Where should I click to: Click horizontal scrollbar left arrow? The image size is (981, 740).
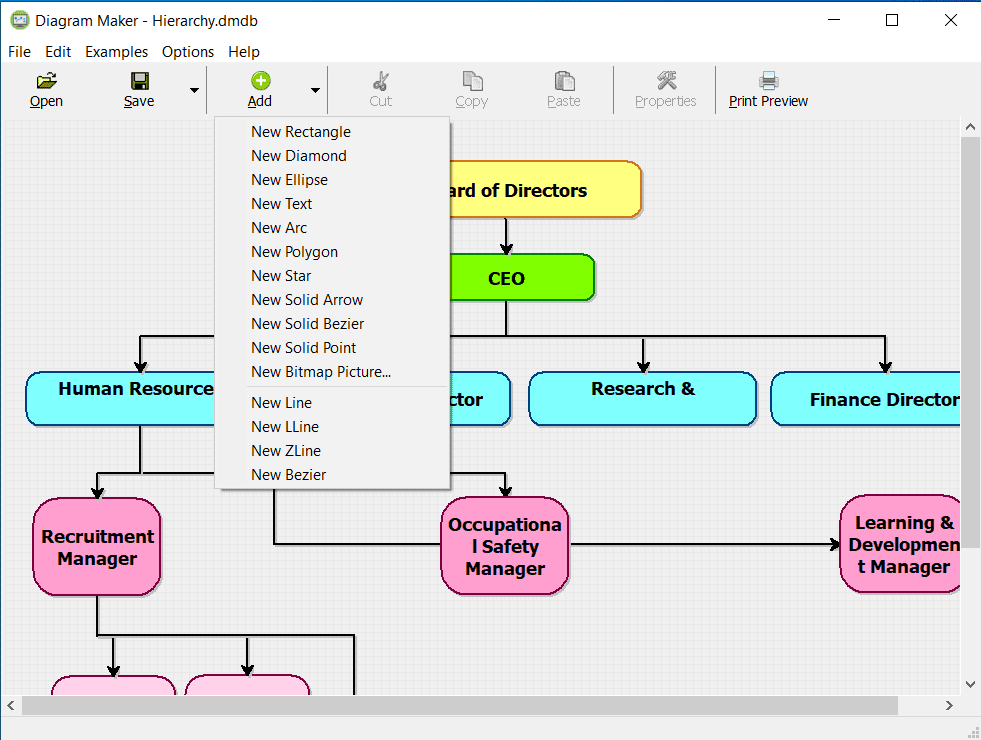11,706
